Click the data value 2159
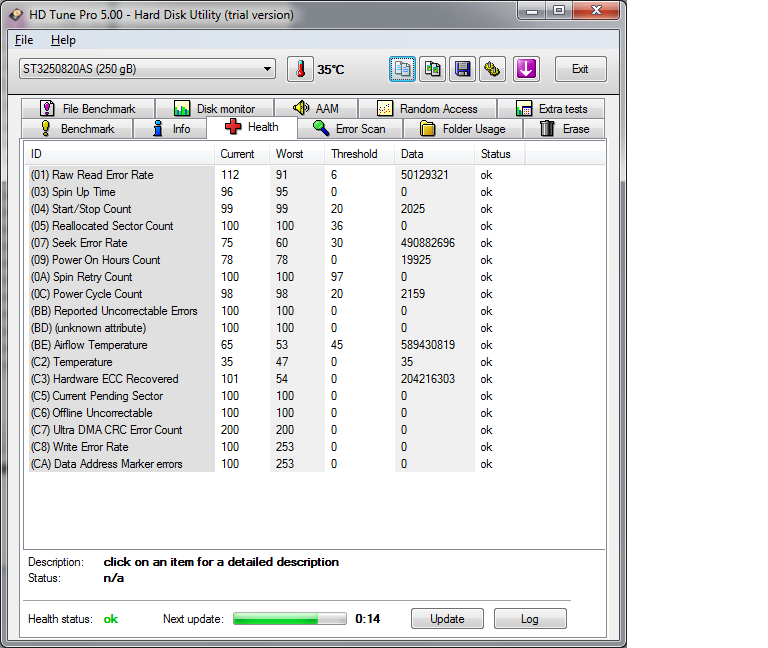This screenshot has width=768, height=648. [x=413, y=294]
